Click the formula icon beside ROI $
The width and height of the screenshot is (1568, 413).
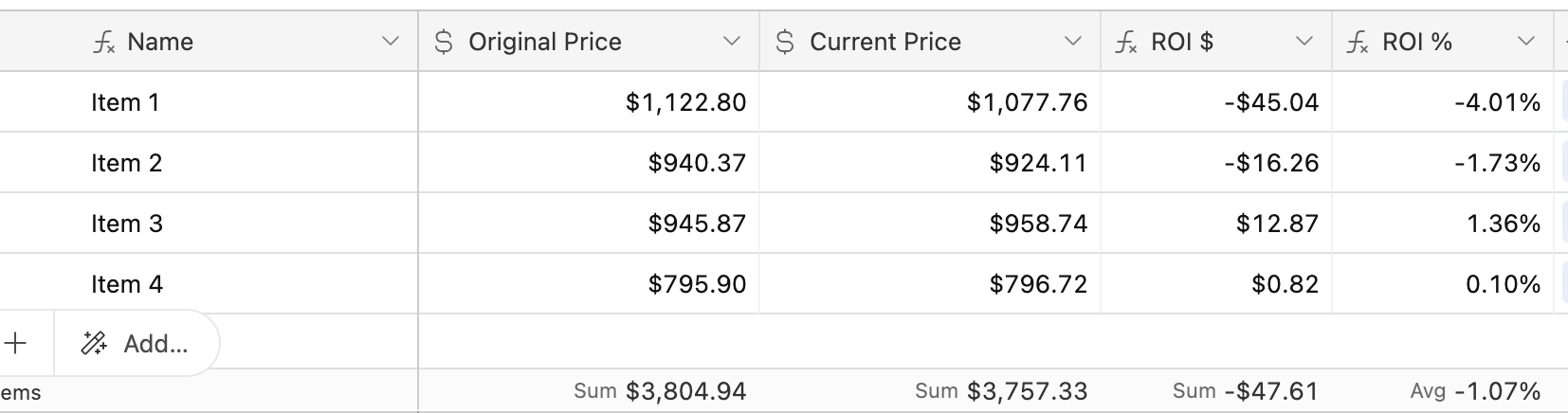click(x=1126, y=43)
